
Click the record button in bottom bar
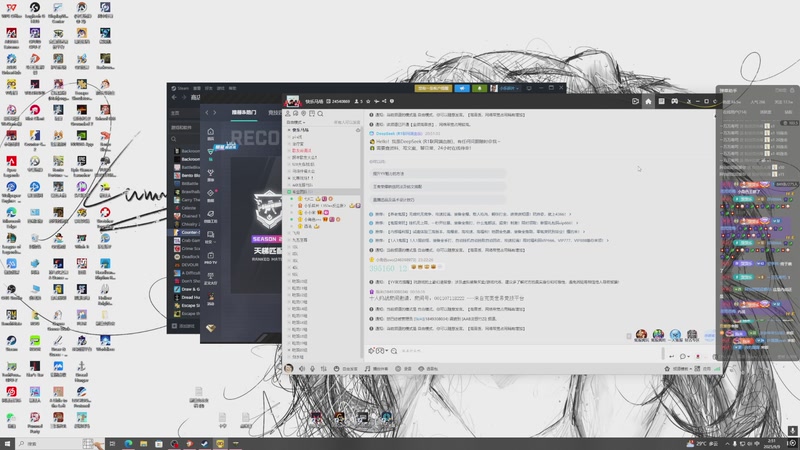pos(403,368)
